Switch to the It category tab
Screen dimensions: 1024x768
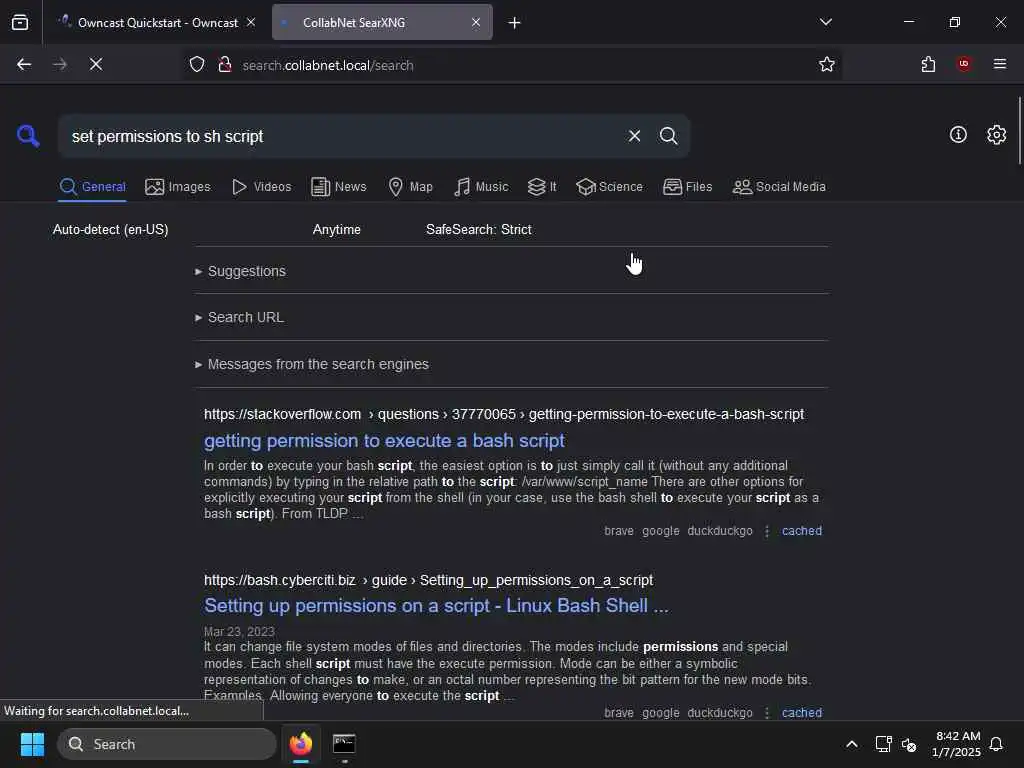[x=542, y=187]
